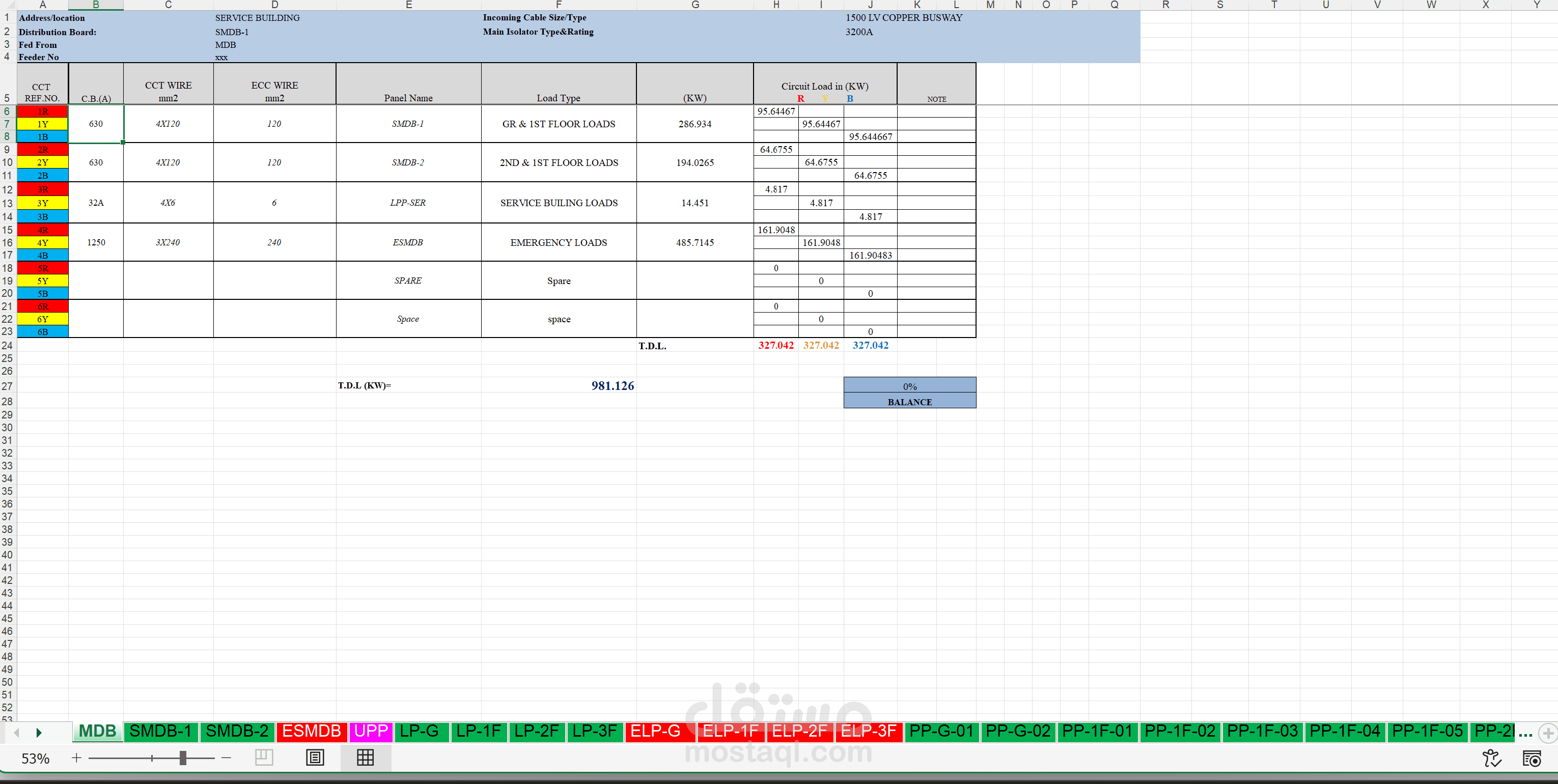Switch to Page Layout view
This screenshot has height=784, width=1558.
tap(315, 758)
